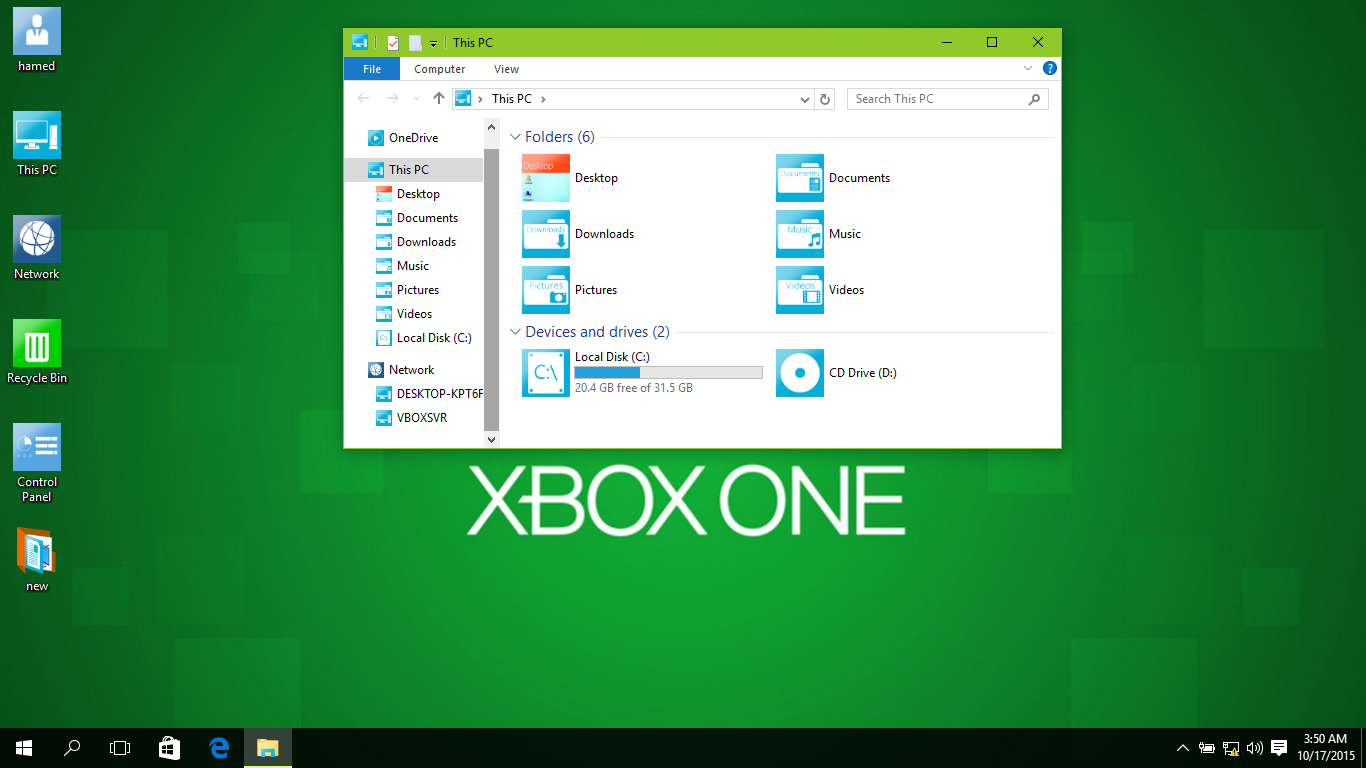Collapse the Devices and drives group
Image resolution: width=1366 pixels, height=768 pixels.
(x=516, y=332)
